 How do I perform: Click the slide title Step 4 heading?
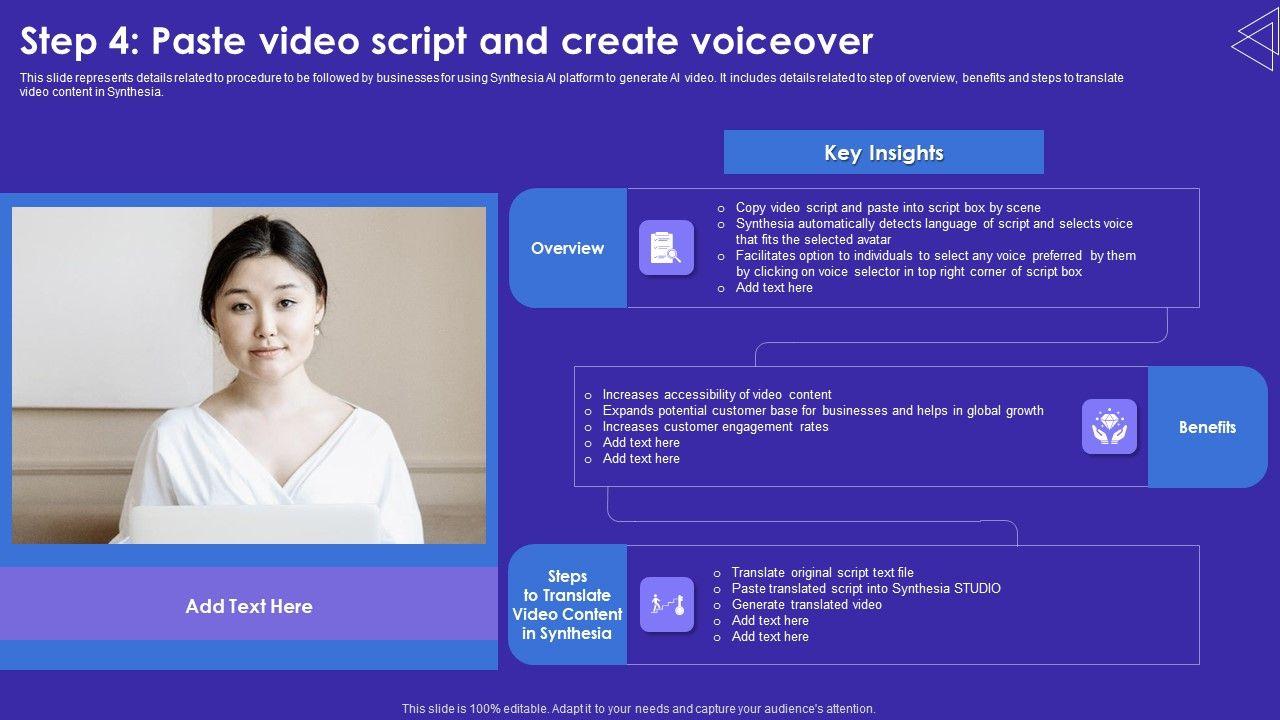click(446, 41)
